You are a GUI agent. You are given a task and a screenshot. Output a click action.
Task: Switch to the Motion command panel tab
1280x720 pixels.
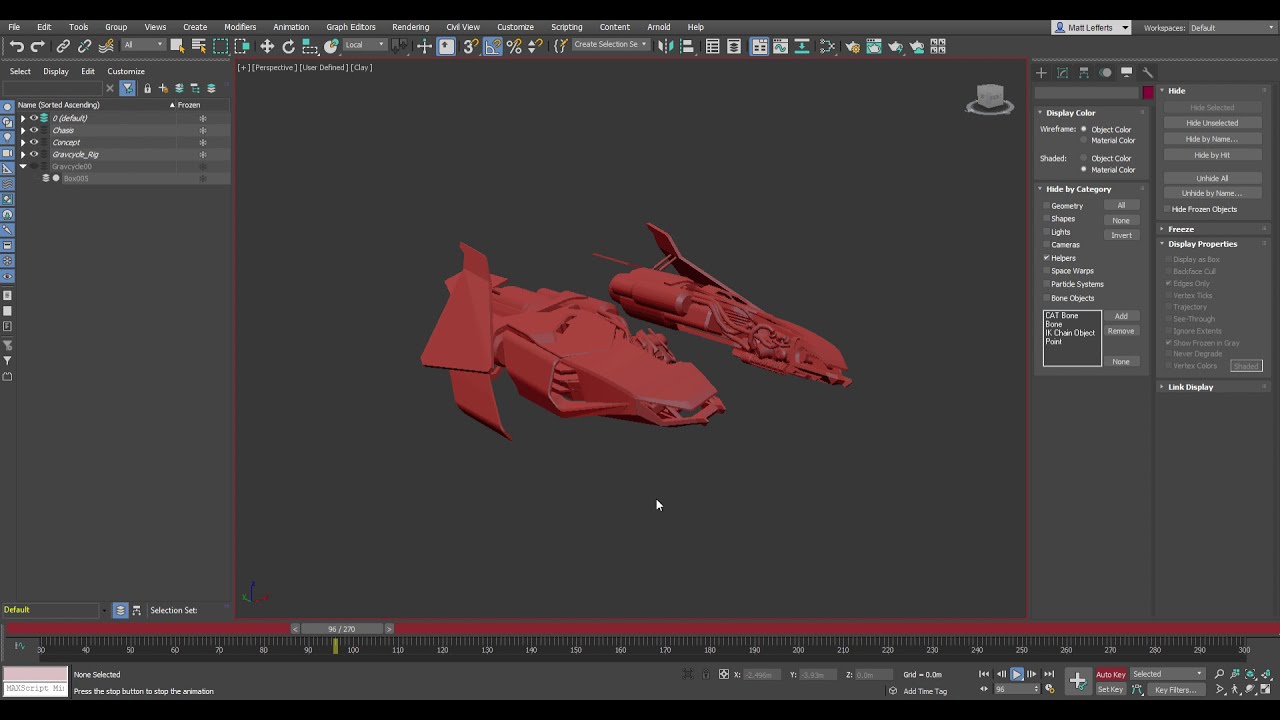pyautogui.click(x=1105, y=72)
